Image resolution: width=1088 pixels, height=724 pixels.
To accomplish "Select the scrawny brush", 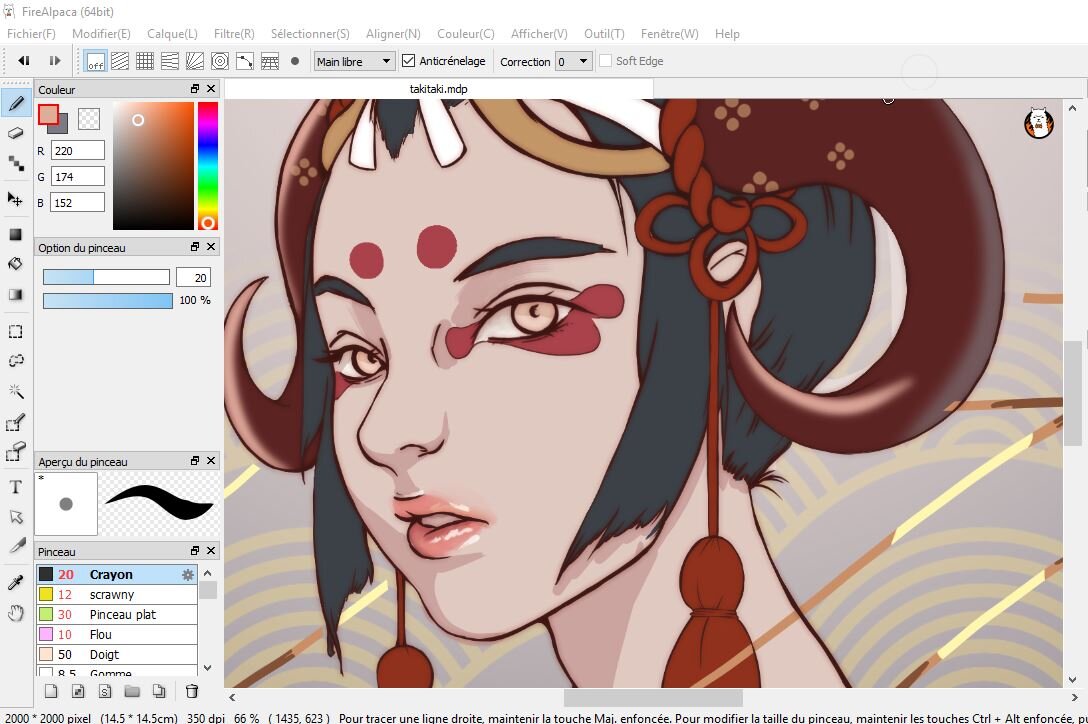I will 117,594.
